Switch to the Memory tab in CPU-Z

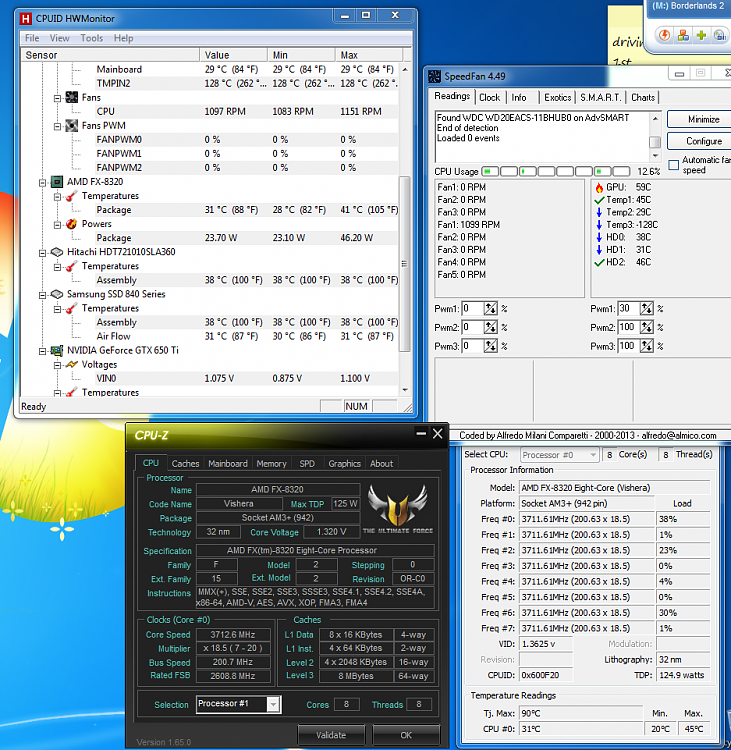(271, 463)
